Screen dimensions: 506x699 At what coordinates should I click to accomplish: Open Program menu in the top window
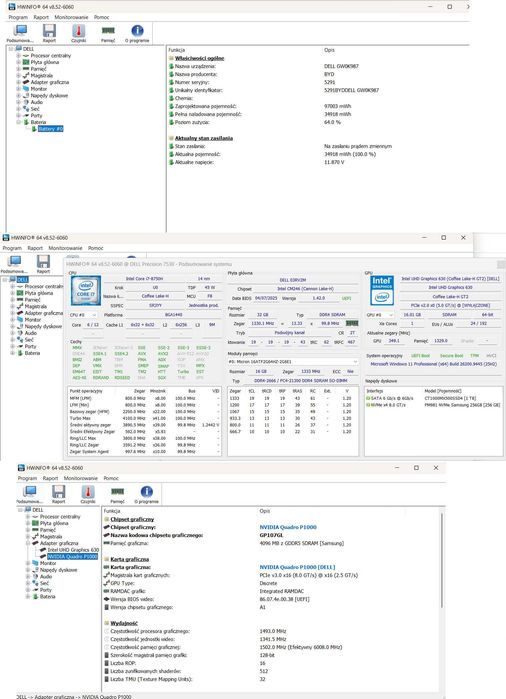pos(18,17)
